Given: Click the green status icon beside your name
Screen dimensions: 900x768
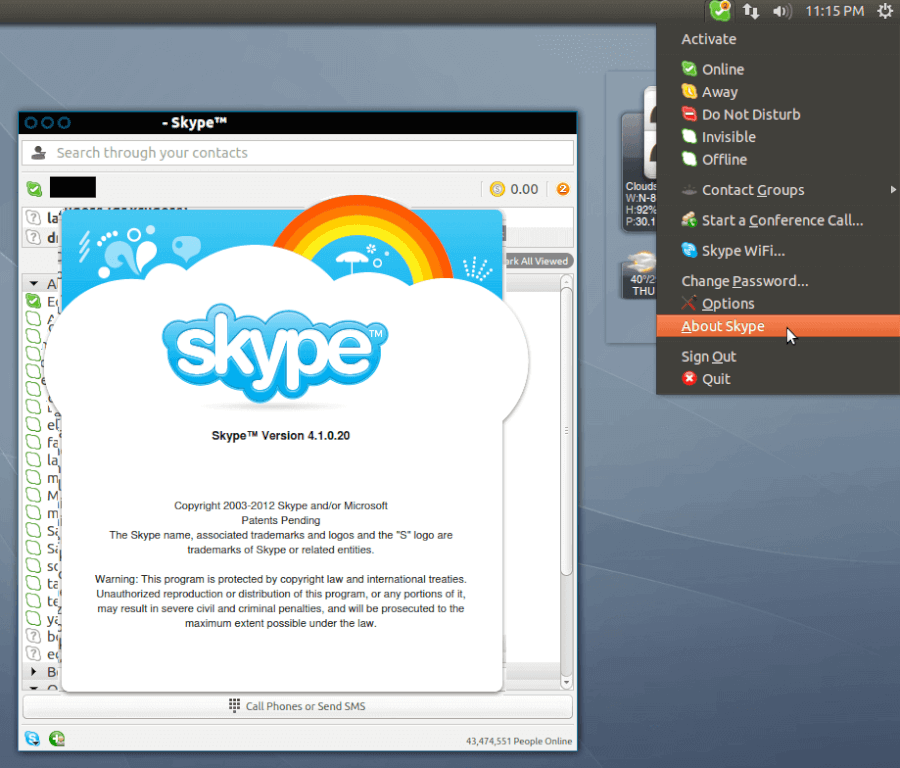Looking at the screenshot, I should tap(34, 188).
